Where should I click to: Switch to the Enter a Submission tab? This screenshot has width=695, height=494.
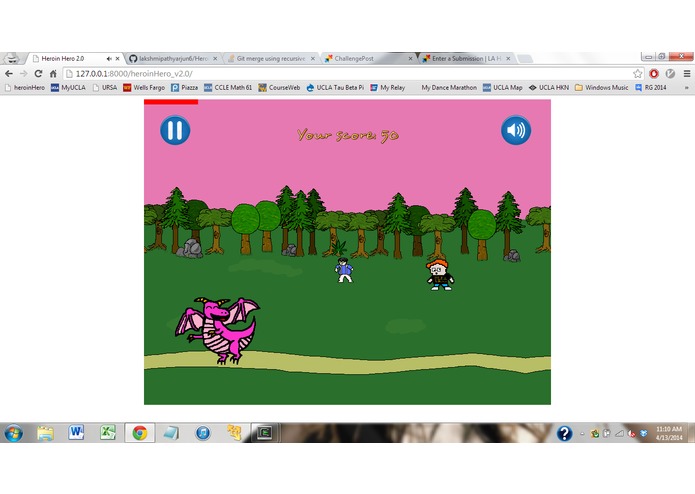(465, 58)
